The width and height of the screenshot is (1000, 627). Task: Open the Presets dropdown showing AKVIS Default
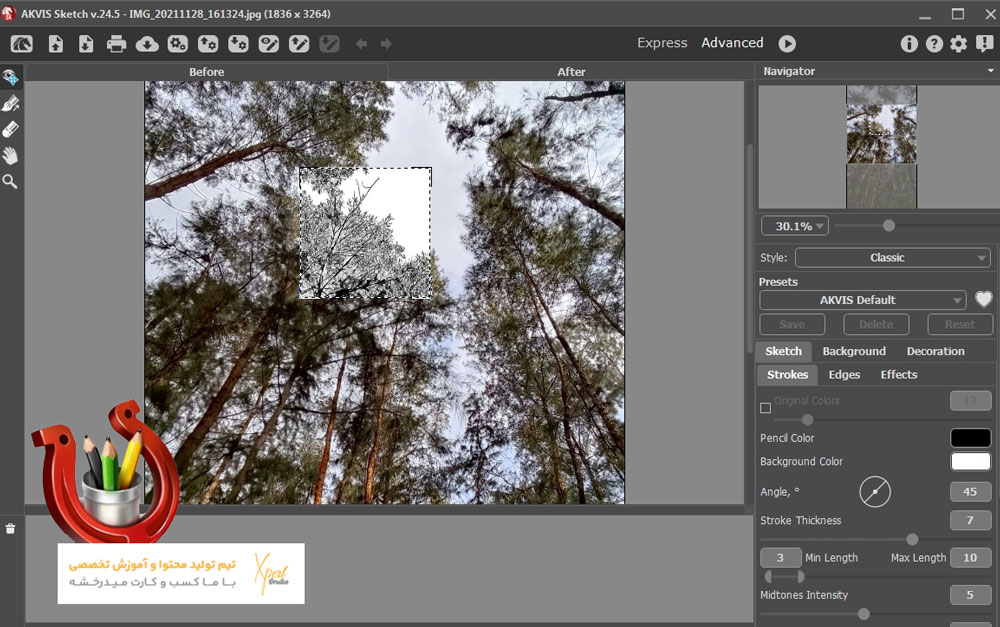(x=863, y=300)
